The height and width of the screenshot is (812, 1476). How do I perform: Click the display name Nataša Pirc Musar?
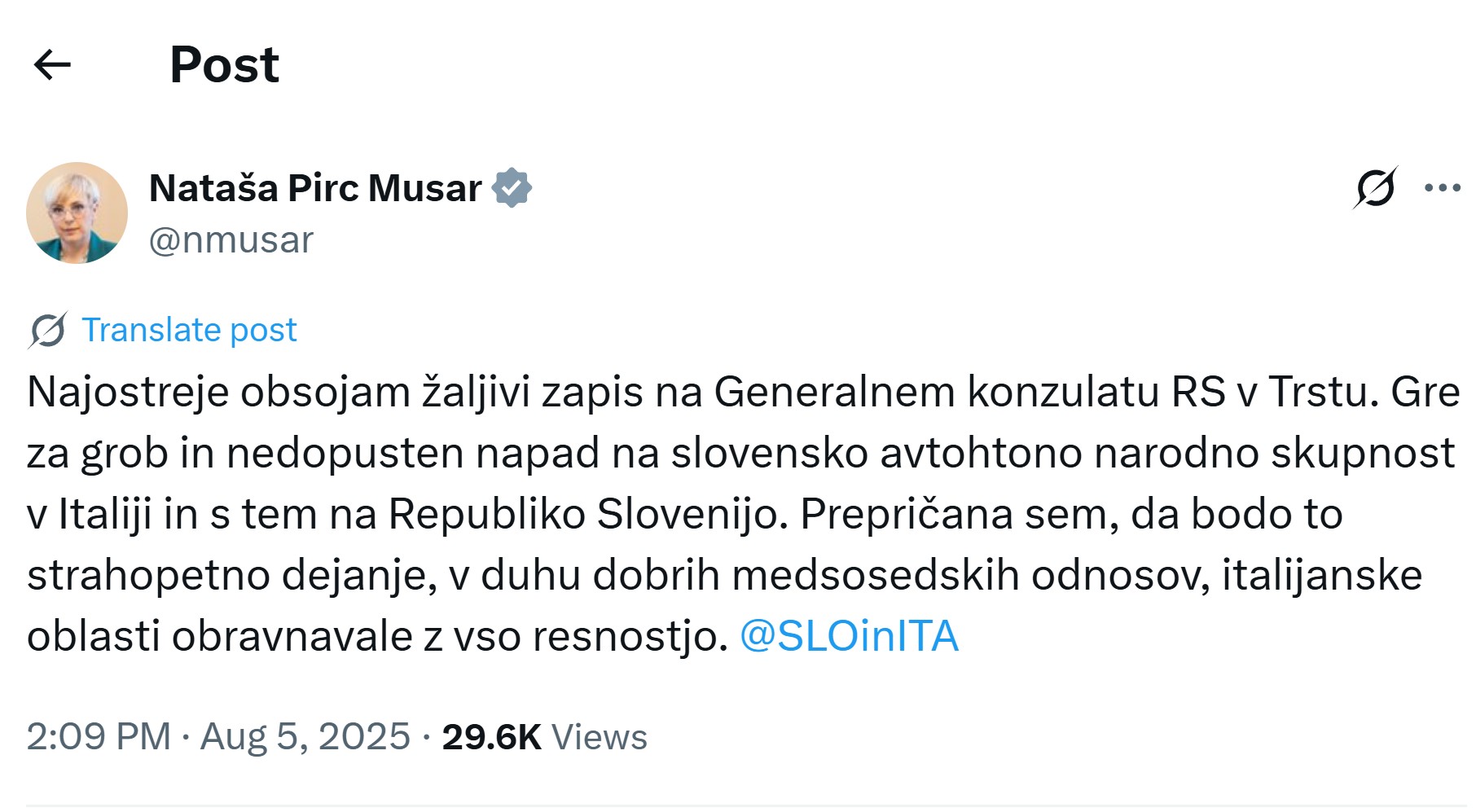[x=315, y=188]
